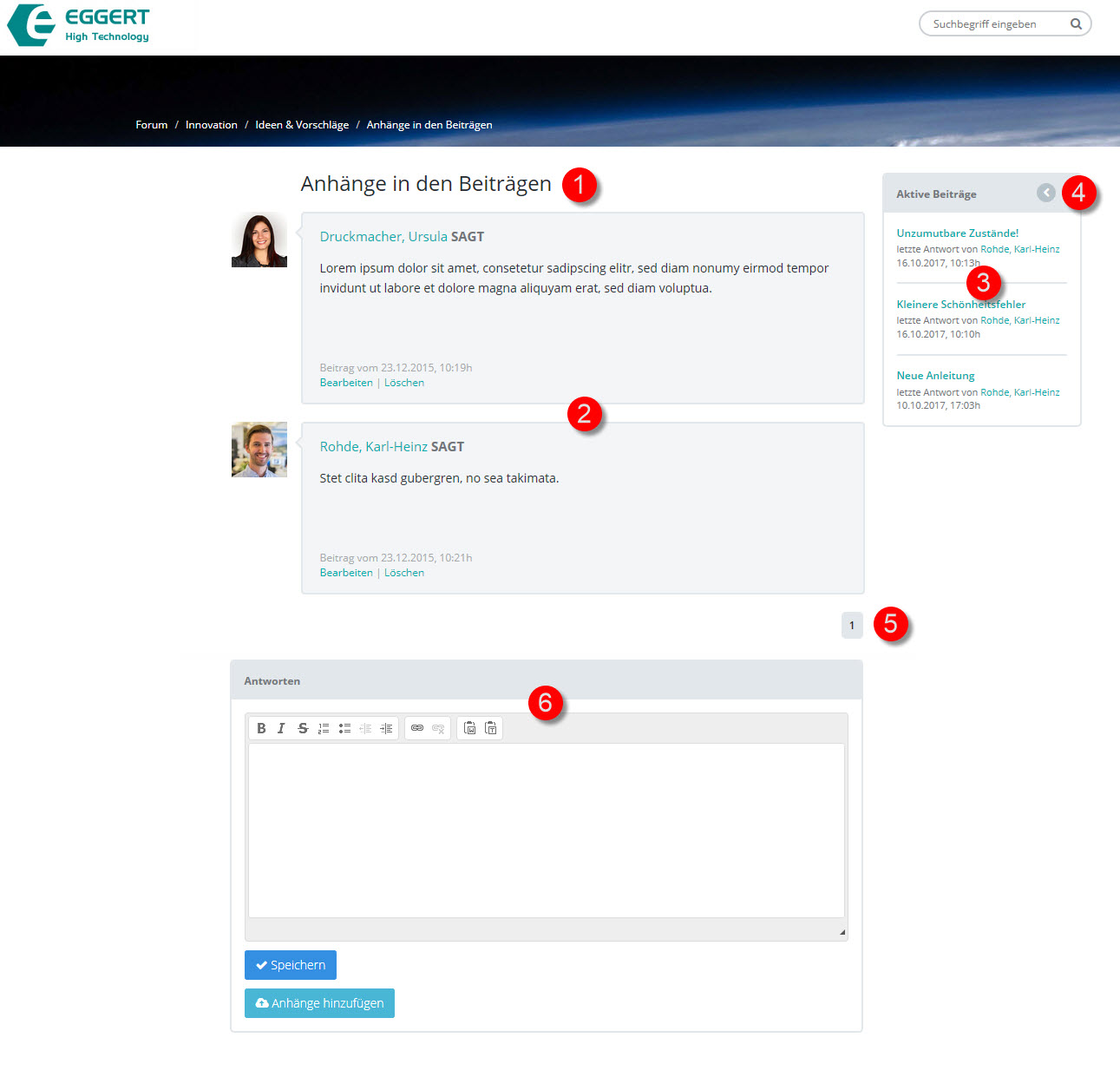Toggle italic formatting in reply editor

tap(281, 728)
